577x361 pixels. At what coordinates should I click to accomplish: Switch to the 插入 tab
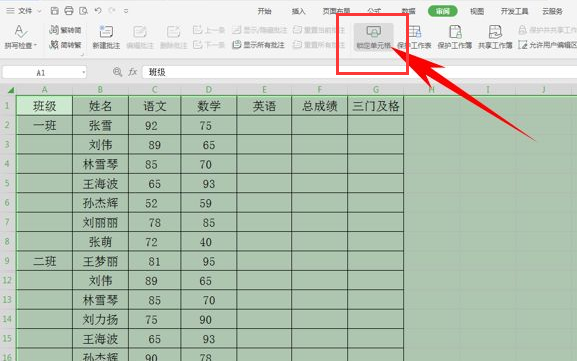point(298,11)
